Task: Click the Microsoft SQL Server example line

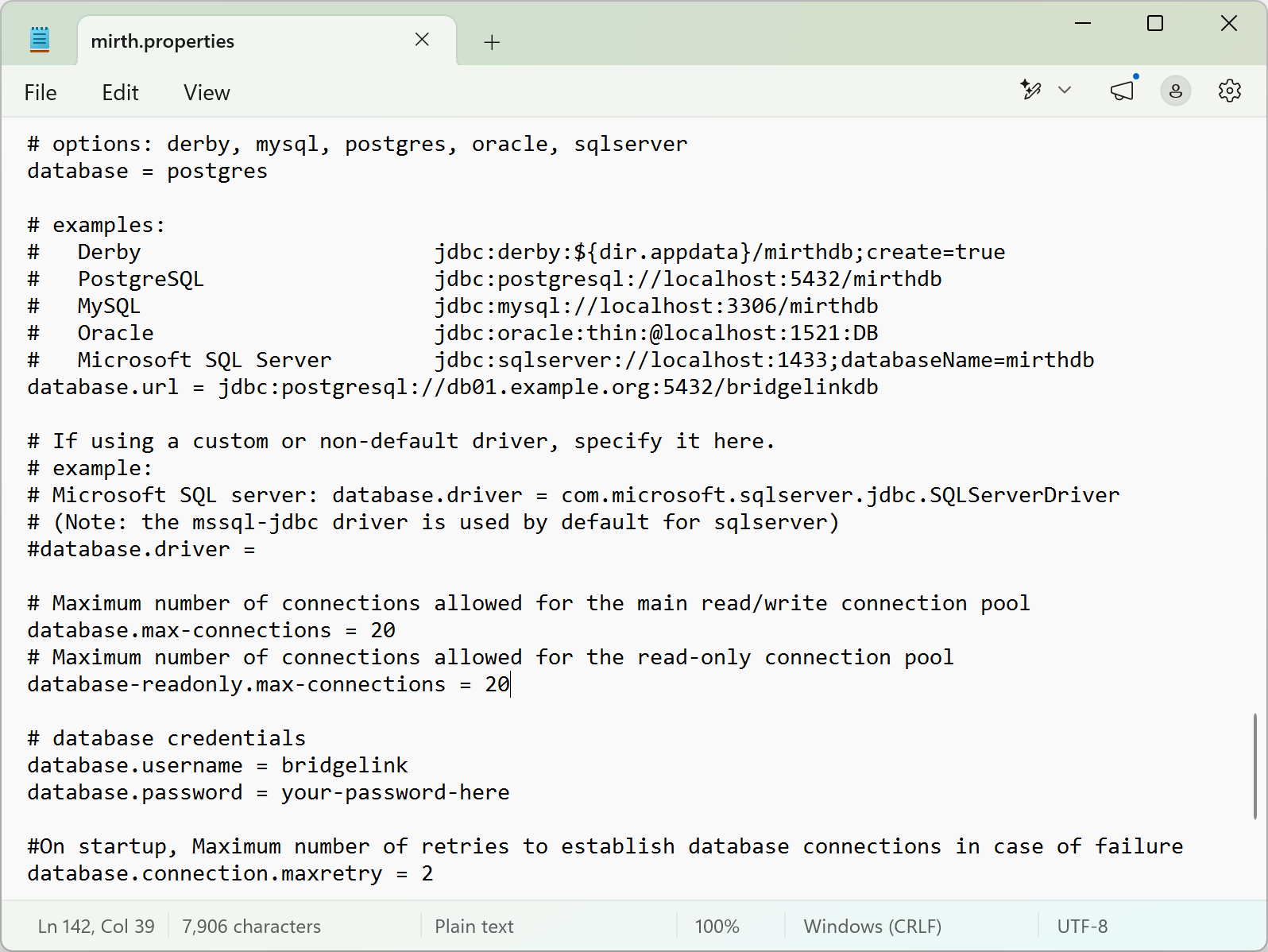Action: (561, 361)
